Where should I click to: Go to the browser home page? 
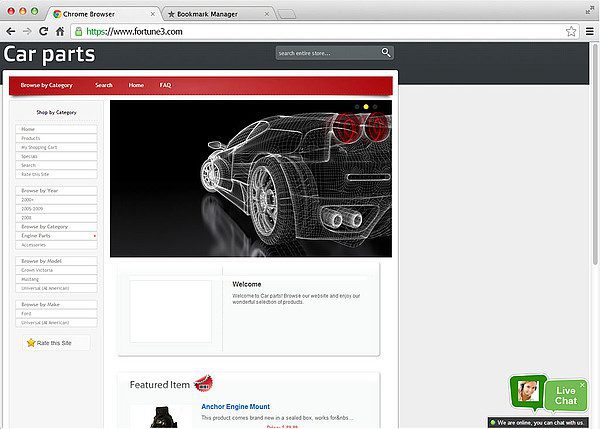click(x=60, y=31)
